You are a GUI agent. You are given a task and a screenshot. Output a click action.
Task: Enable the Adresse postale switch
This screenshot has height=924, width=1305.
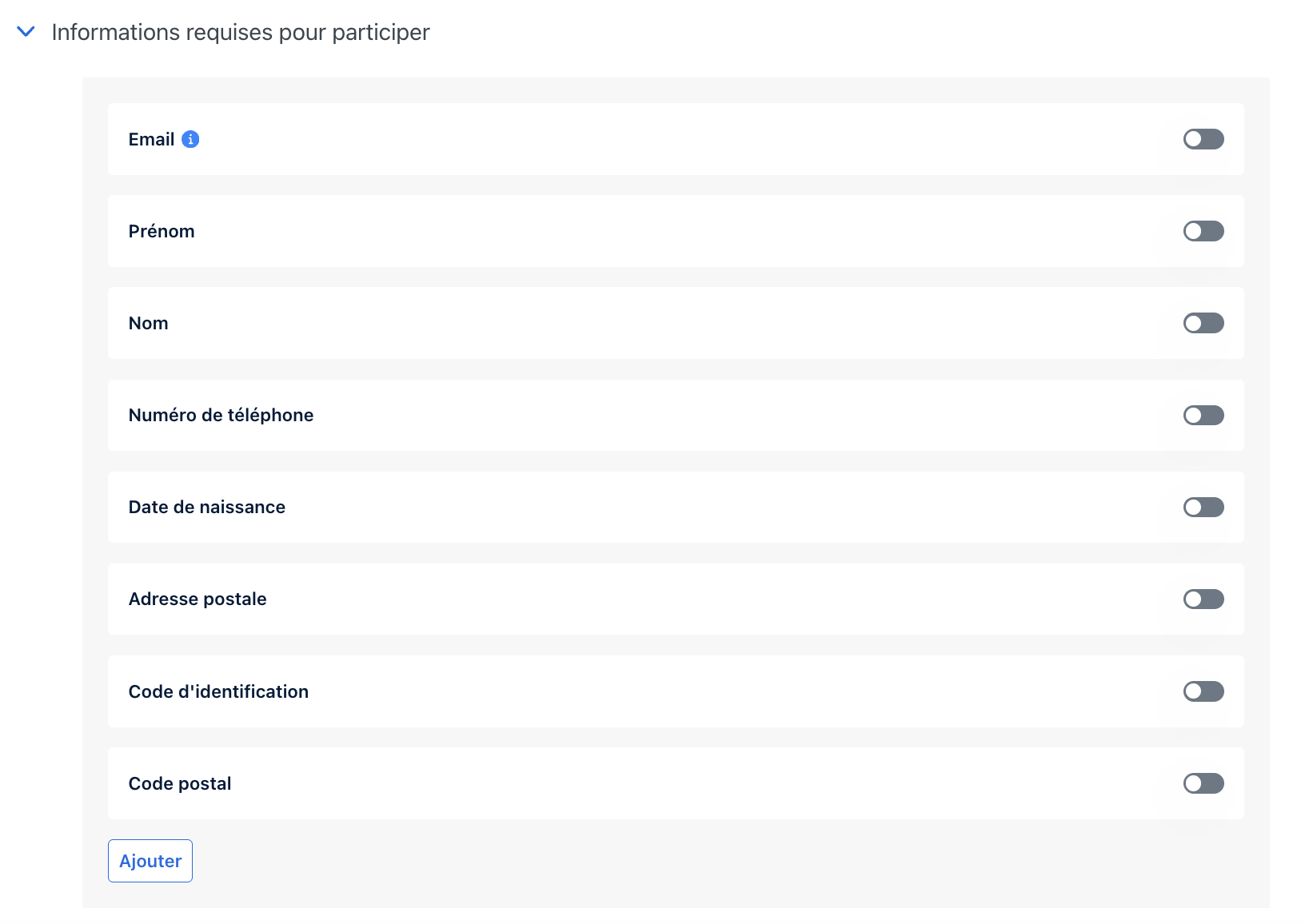click(x=1203, y=599)
